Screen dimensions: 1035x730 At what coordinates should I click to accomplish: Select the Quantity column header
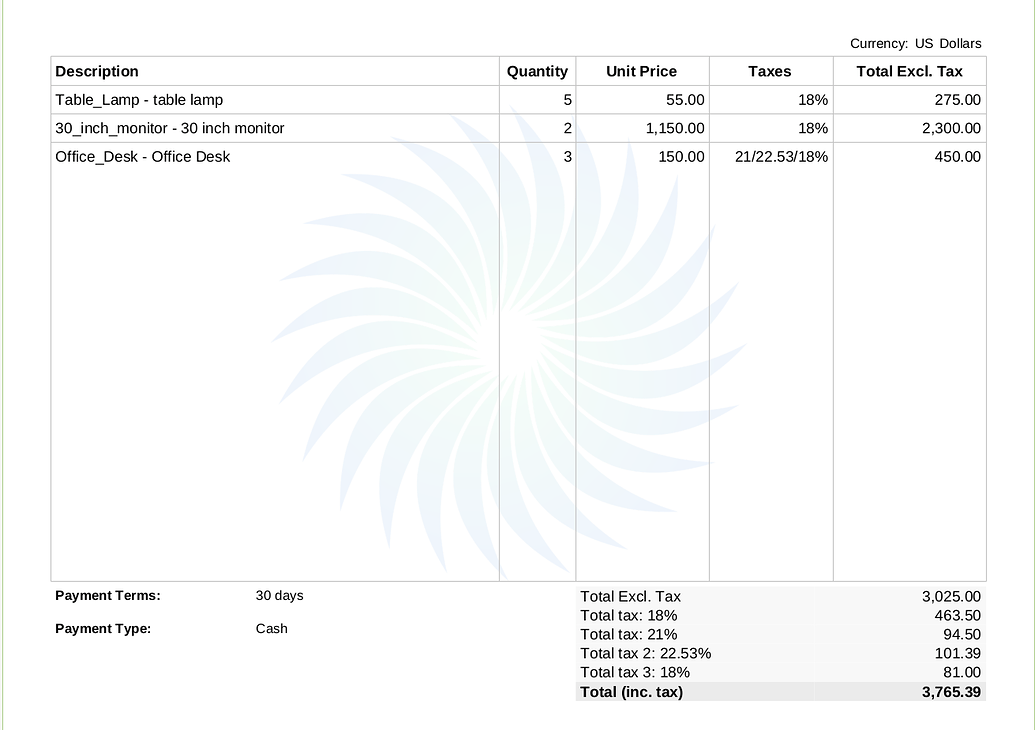pos(537,71)
